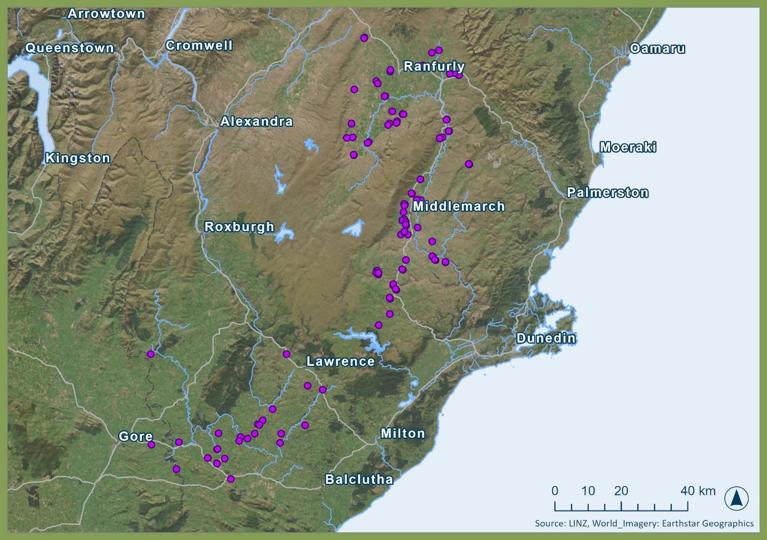Click the northernmost purple point marker

click(364, 38)
